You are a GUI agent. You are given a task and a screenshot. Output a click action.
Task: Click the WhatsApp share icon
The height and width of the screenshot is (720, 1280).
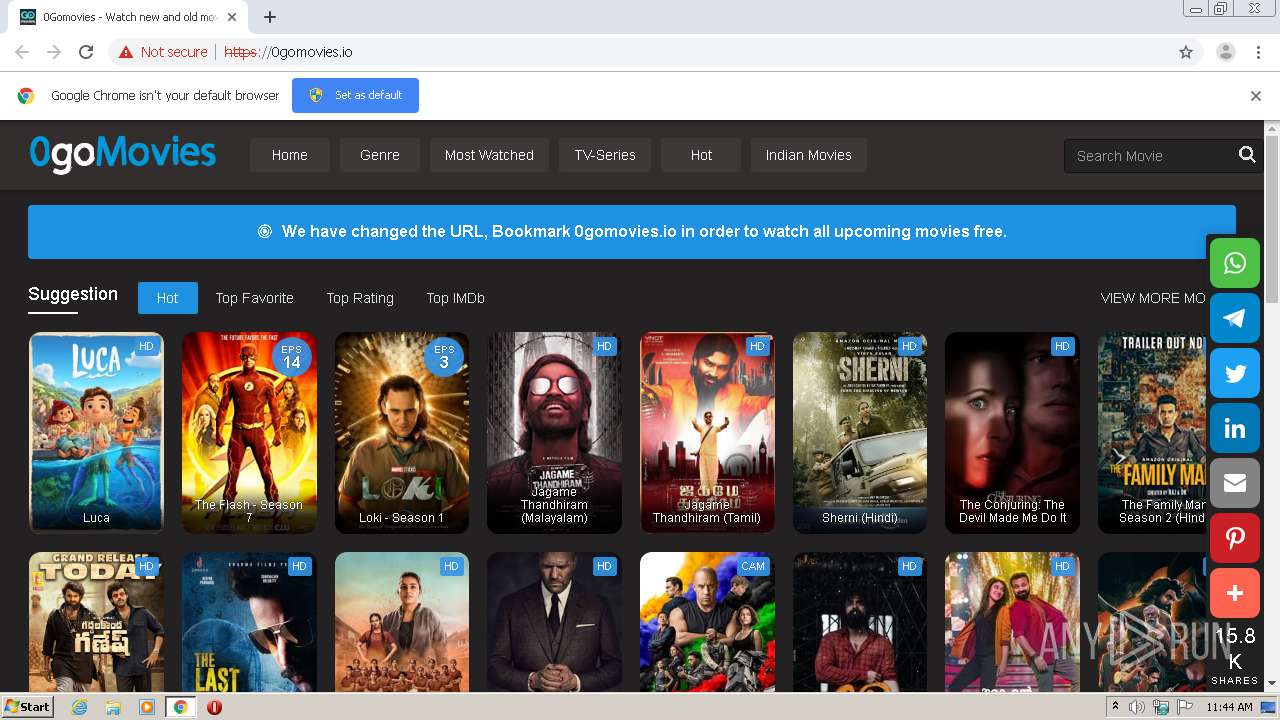(x=1235, y=263)
